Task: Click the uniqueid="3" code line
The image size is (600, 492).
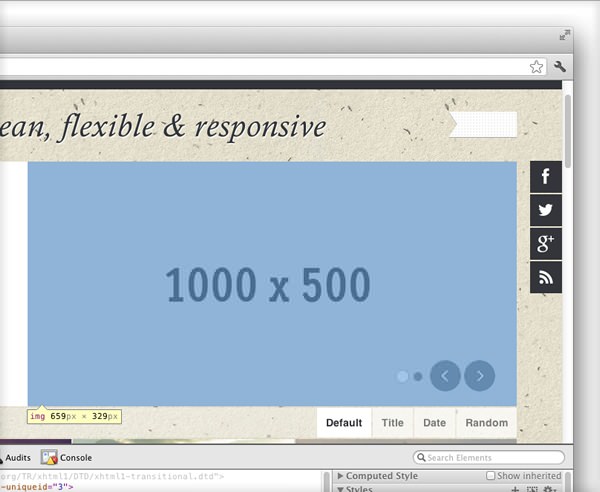Action: point(37,487)
